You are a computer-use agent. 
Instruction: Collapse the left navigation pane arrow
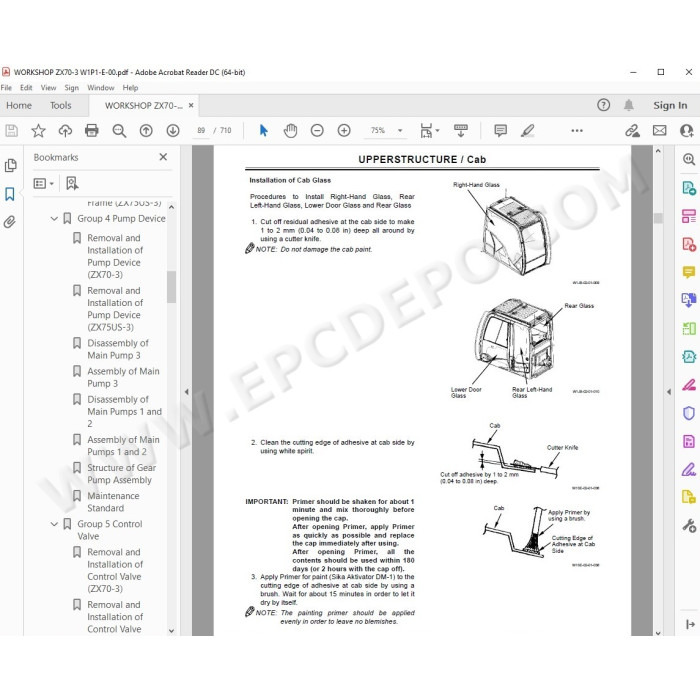click(186, 392)
